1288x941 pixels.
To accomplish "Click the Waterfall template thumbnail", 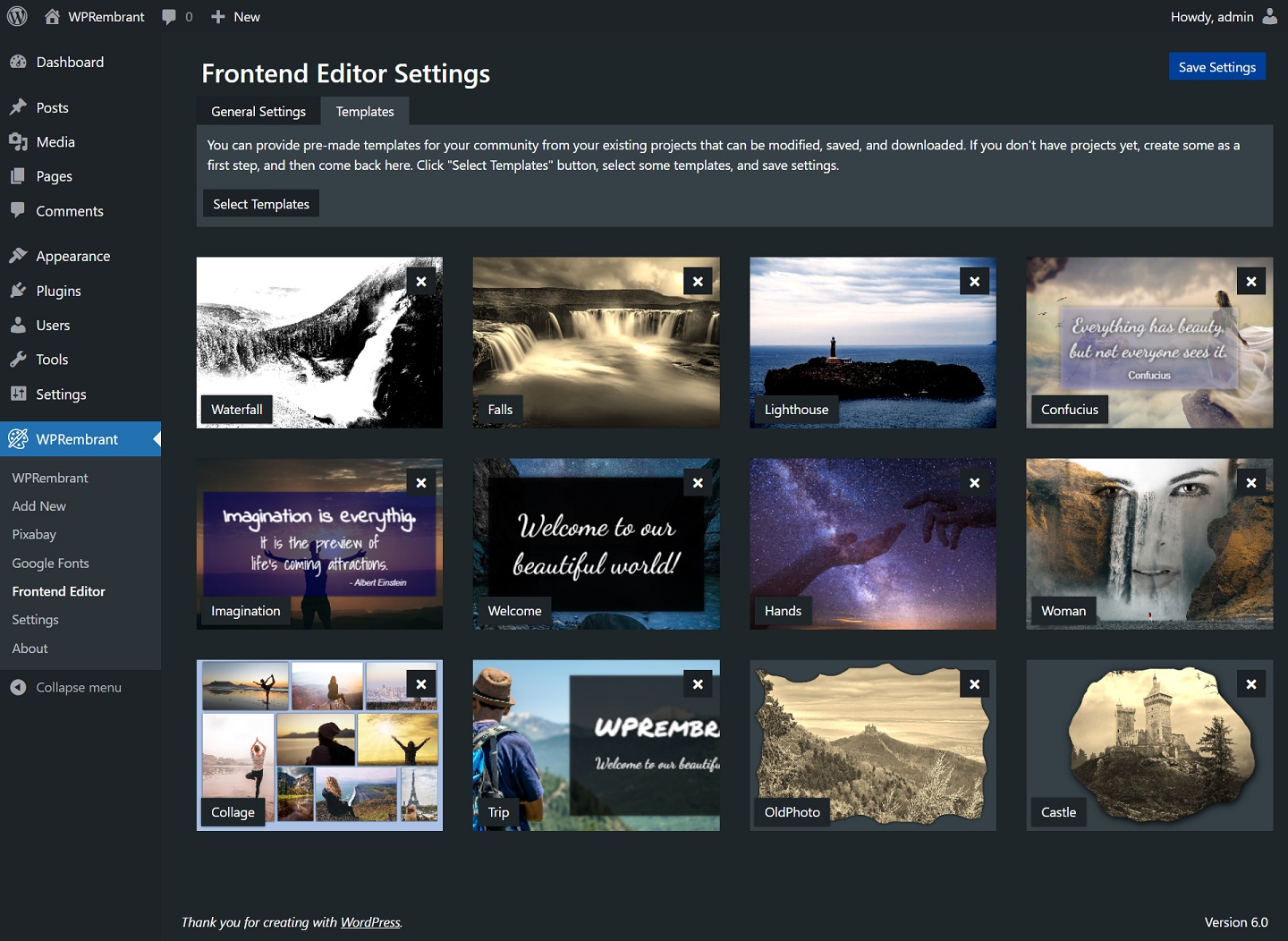I will pyautogui.click(x=319, y=343).
